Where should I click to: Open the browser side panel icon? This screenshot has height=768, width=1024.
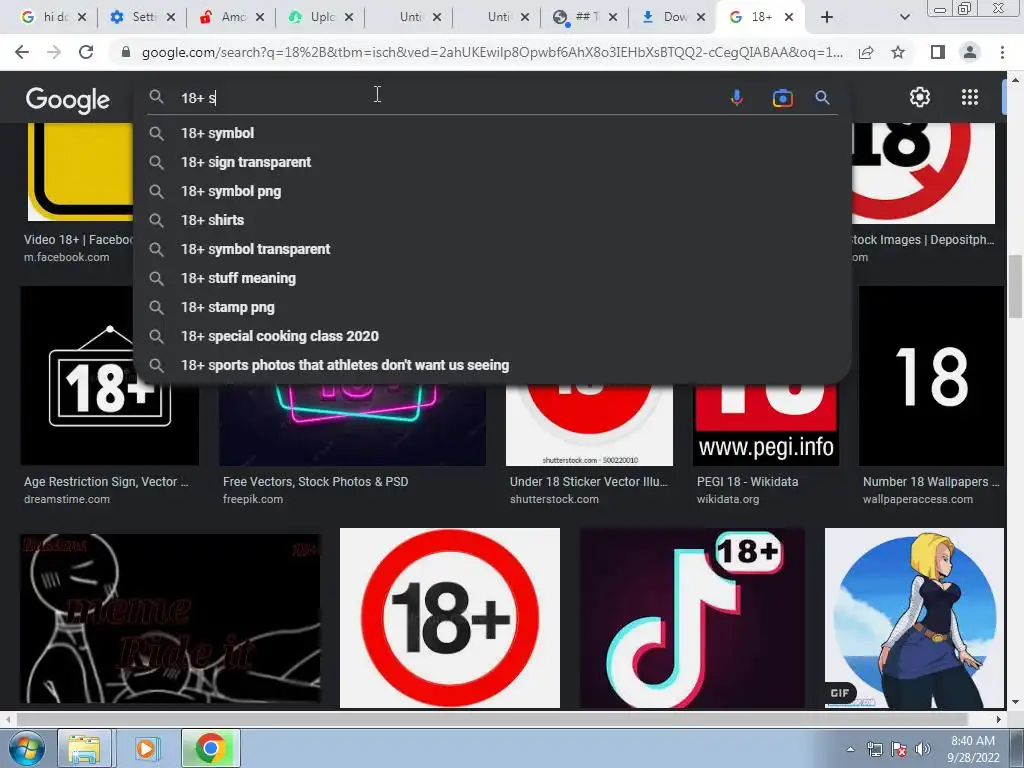(938, 52)
